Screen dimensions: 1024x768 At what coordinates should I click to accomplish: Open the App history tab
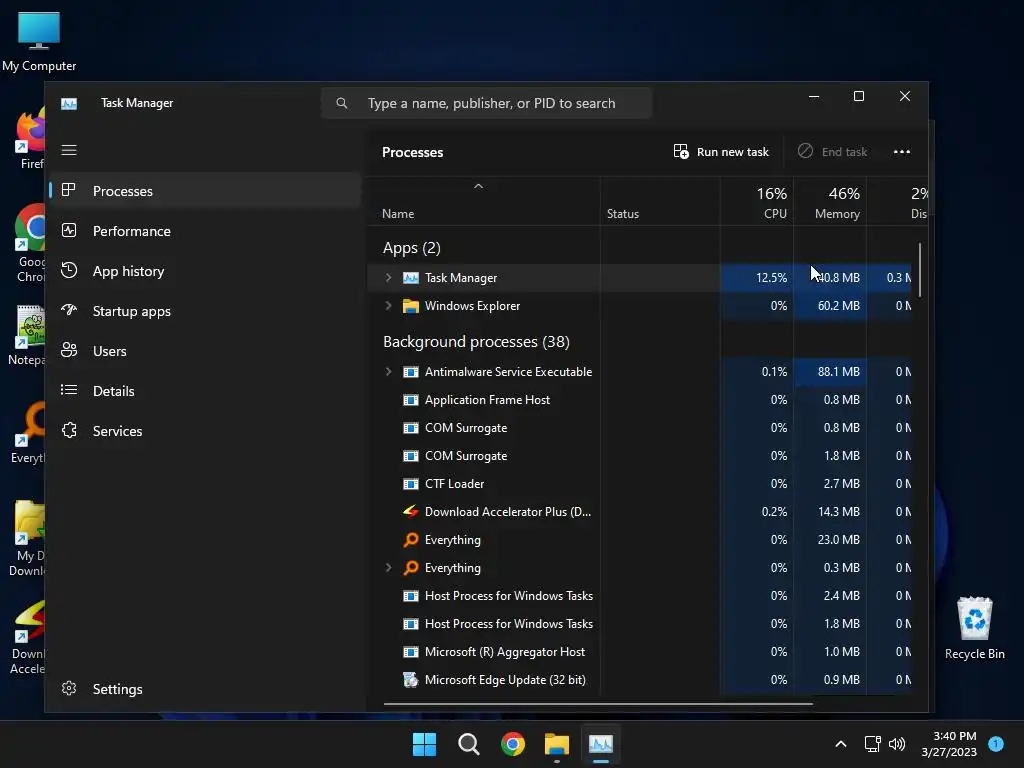pos(205,271)
